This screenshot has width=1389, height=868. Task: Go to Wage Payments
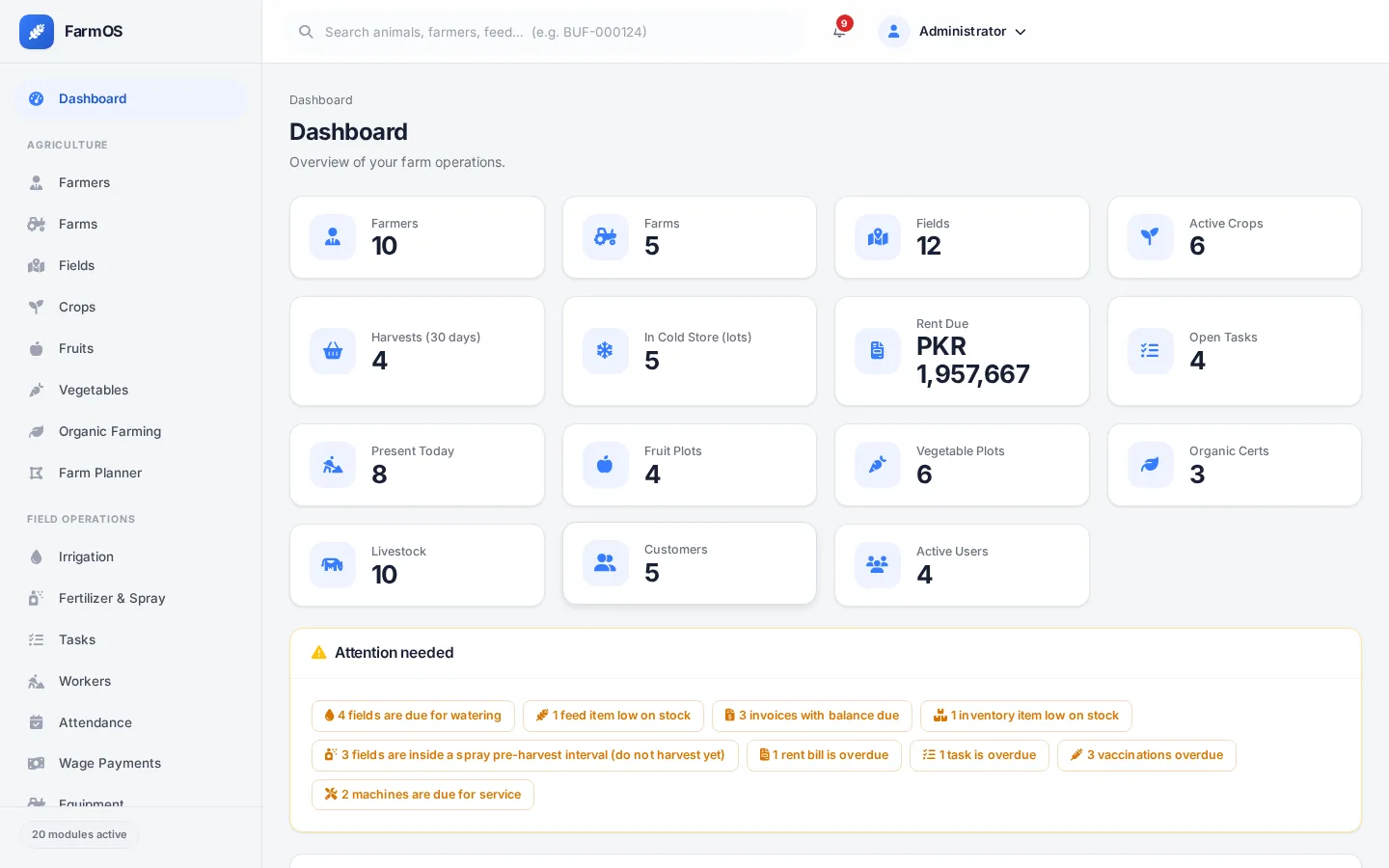click(131, 764)
